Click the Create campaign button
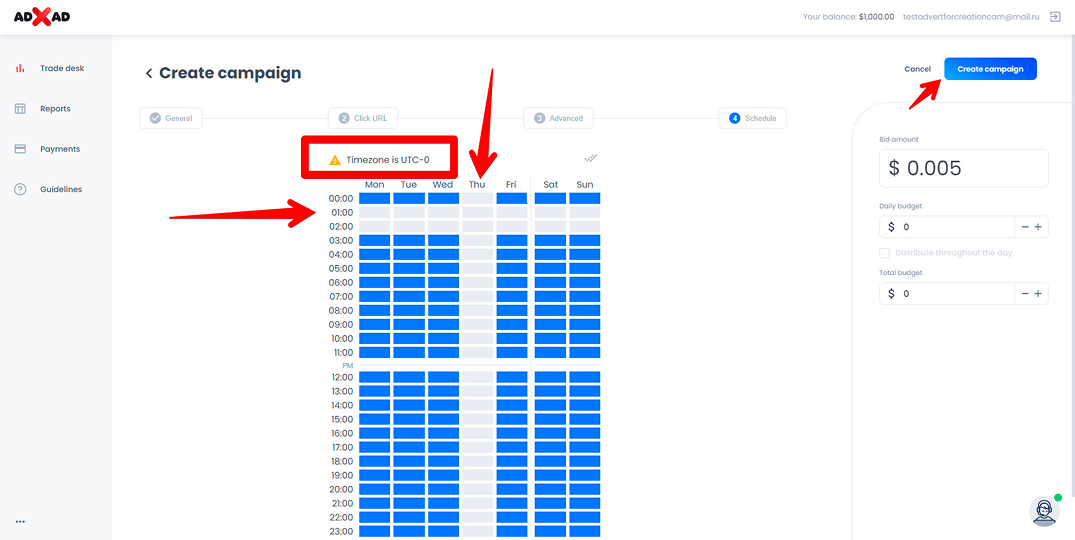The image size is (1075, 540). pos(990,69)
